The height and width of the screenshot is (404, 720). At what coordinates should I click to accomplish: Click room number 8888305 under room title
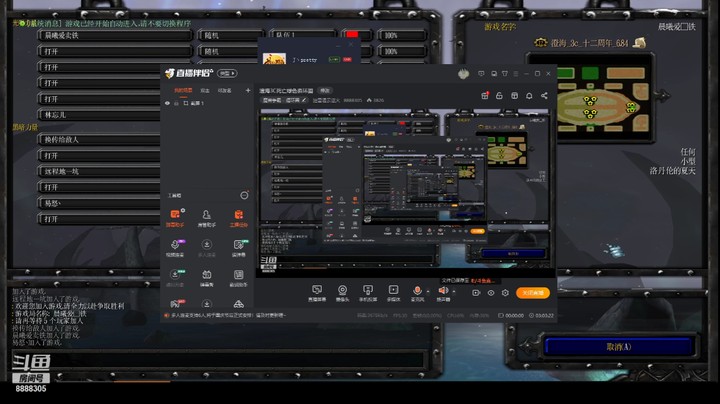(353, 100)
